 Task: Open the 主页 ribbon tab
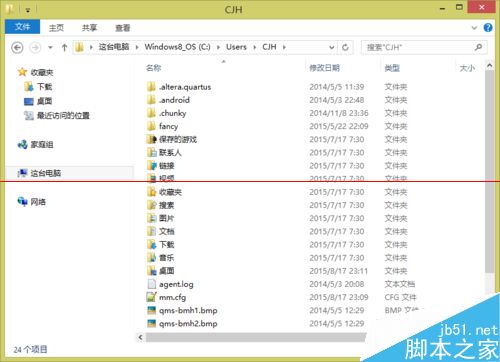[x=56, y=28]
